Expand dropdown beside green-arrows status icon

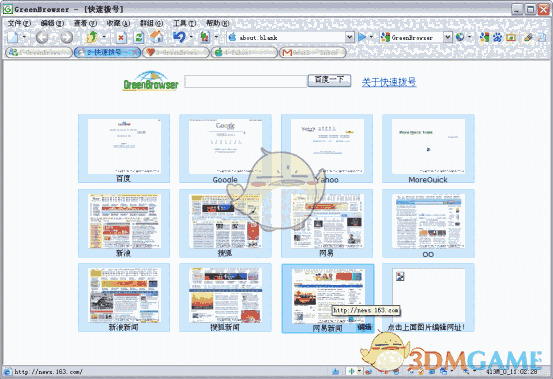[x=359, y=371]
